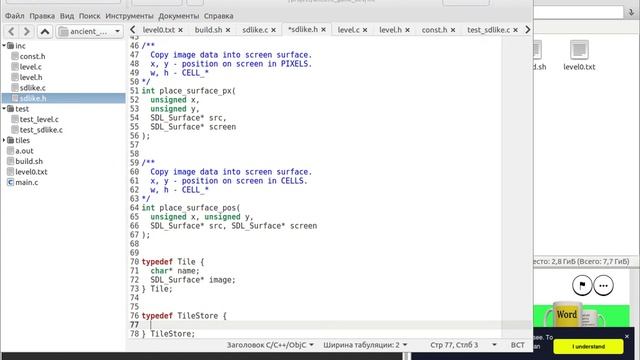Open the Поиск menu
Image resolution: width=640 pixels, height=360 pixels.
tap(89, 16)
